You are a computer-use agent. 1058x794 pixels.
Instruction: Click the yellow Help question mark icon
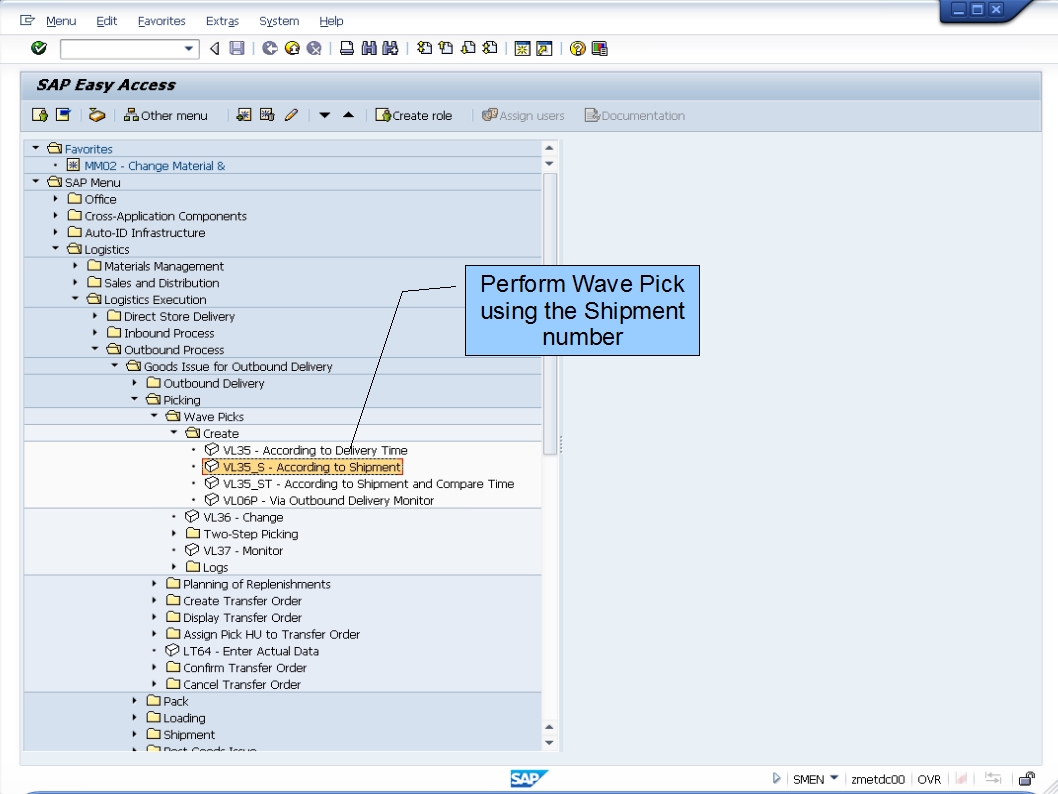tap(578, 48)
